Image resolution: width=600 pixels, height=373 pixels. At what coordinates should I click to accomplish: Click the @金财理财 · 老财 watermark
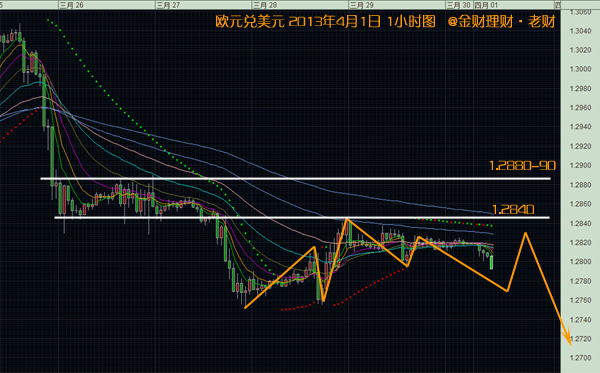pos(501,21)
